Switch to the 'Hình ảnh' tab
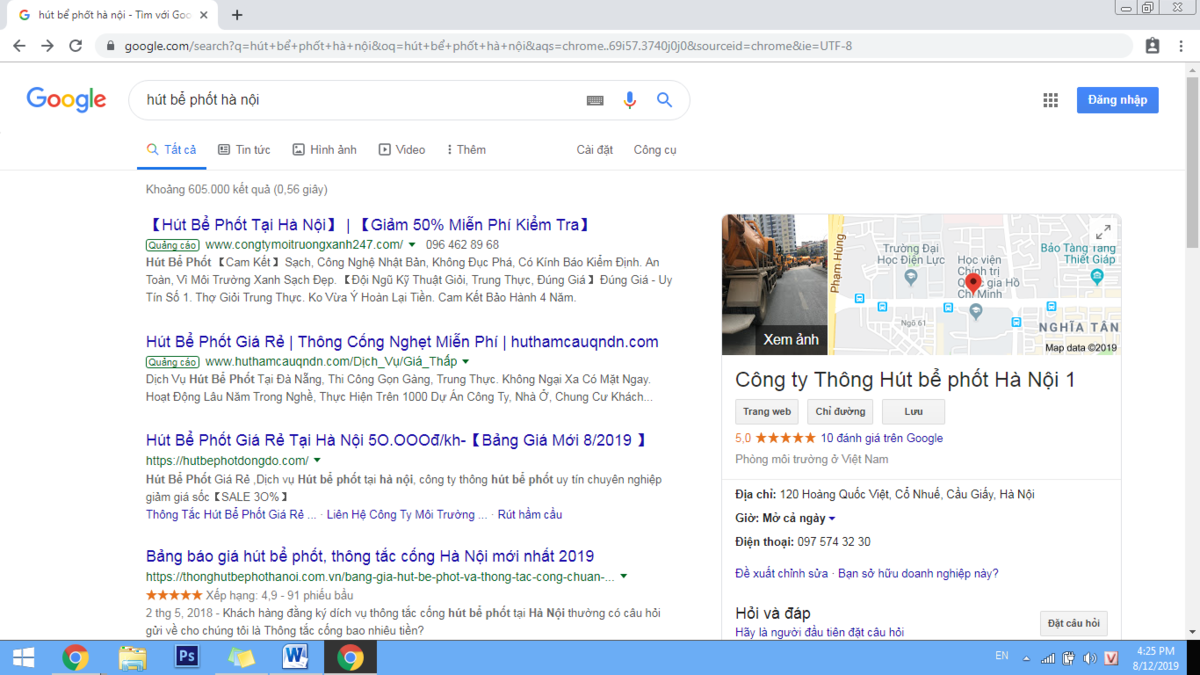The height and width of the screenshot is (675, 1200). tap(324, 149)
